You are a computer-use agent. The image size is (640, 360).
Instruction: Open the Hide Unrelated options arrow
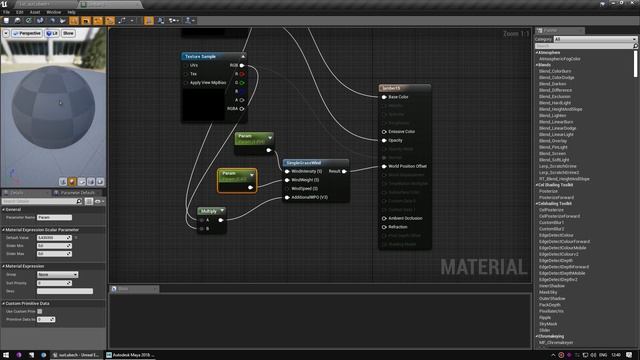click(132, 20)
